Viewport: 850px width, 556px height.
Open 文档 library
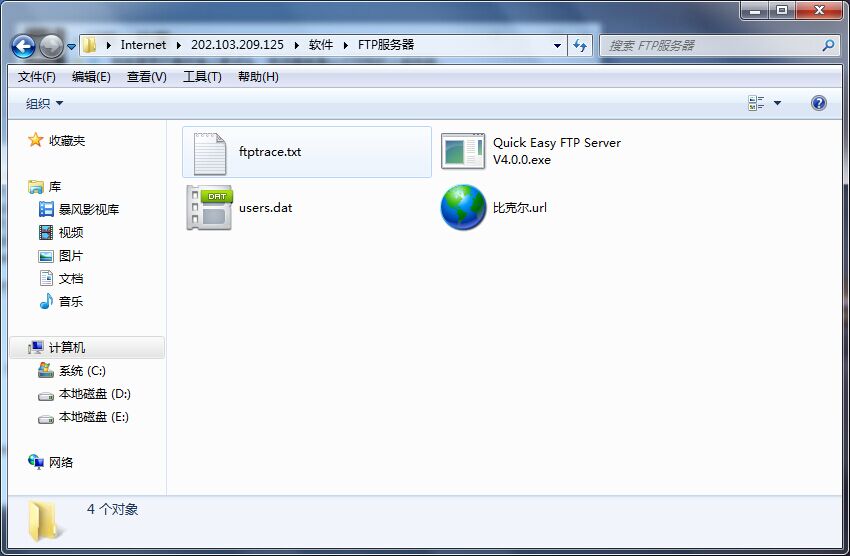[x=70, y=279]
